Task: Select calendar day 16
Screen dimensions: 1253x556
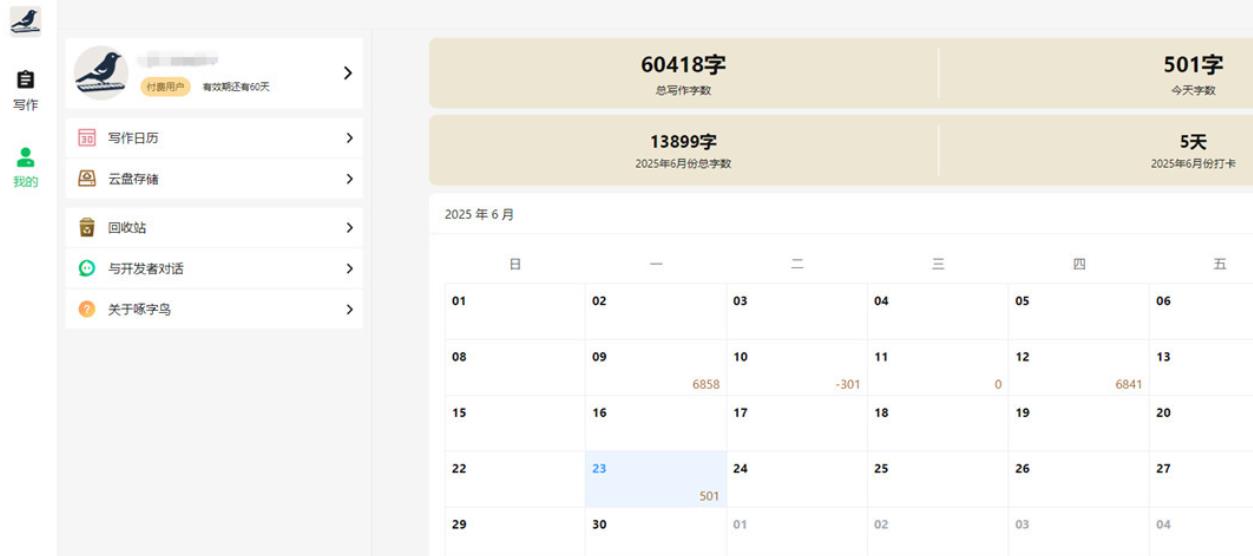Action: (656, 423)
